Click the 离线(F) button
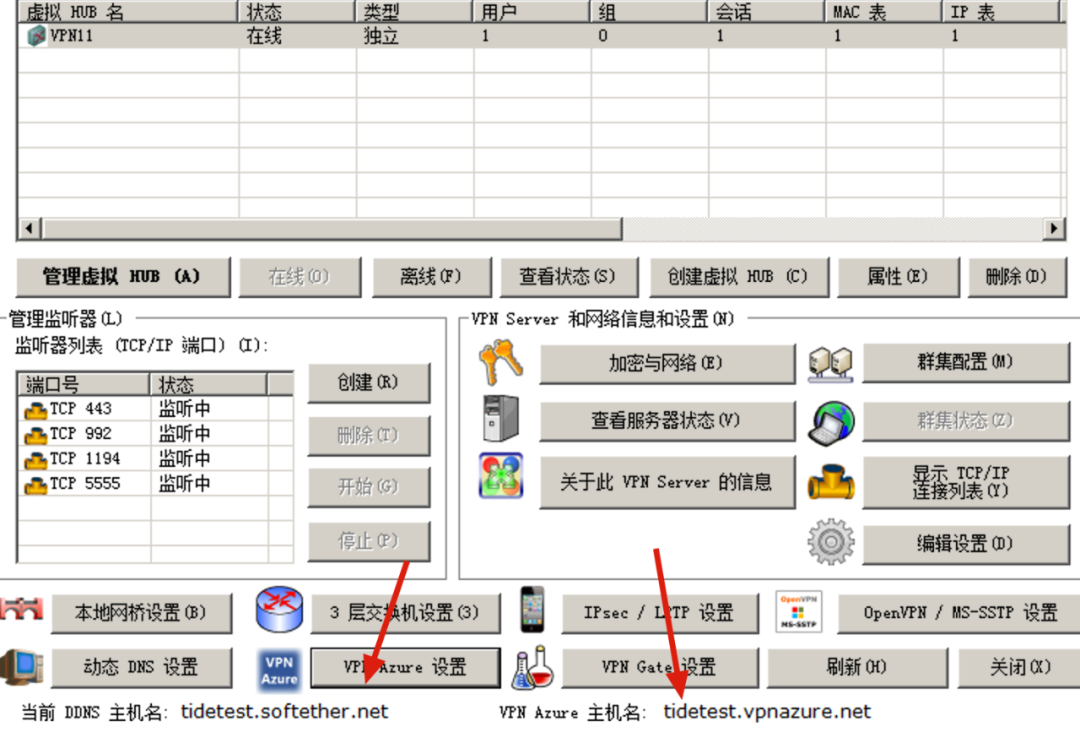 point(432,277)
